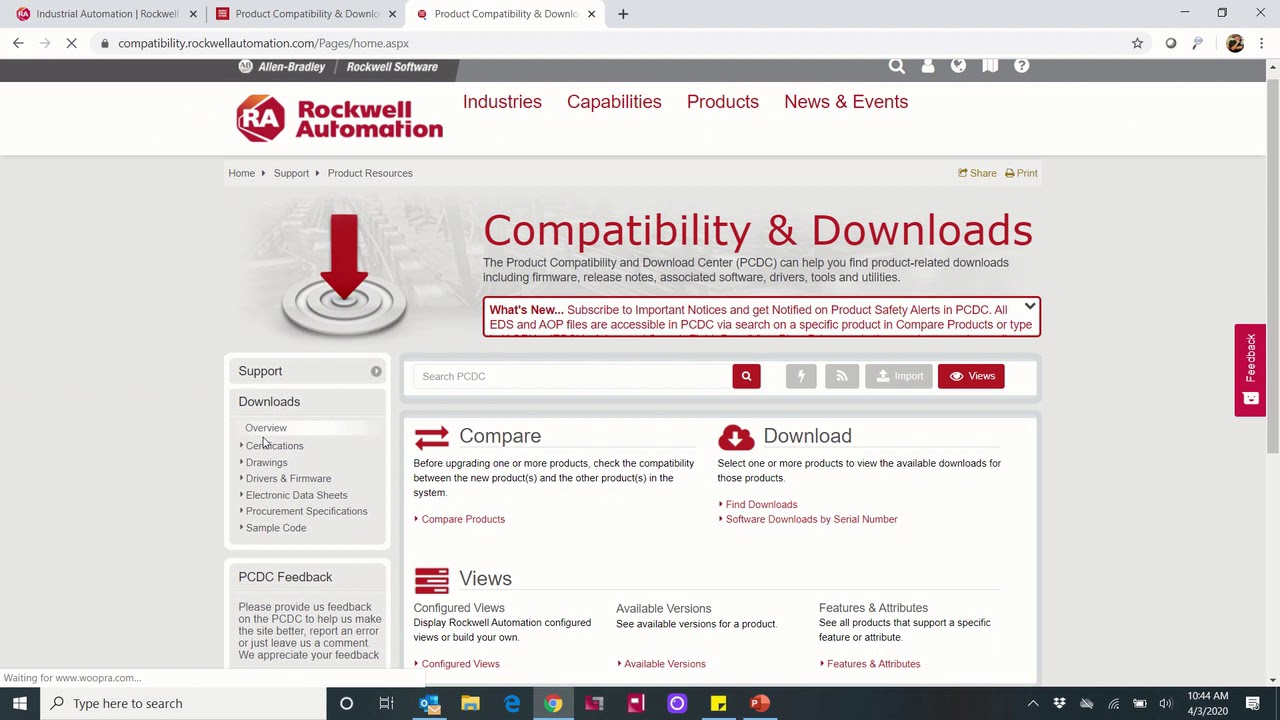Screen dimensions: 1280x720
Task: Click the Chrome profile avatar
Action: (1235, 43)
